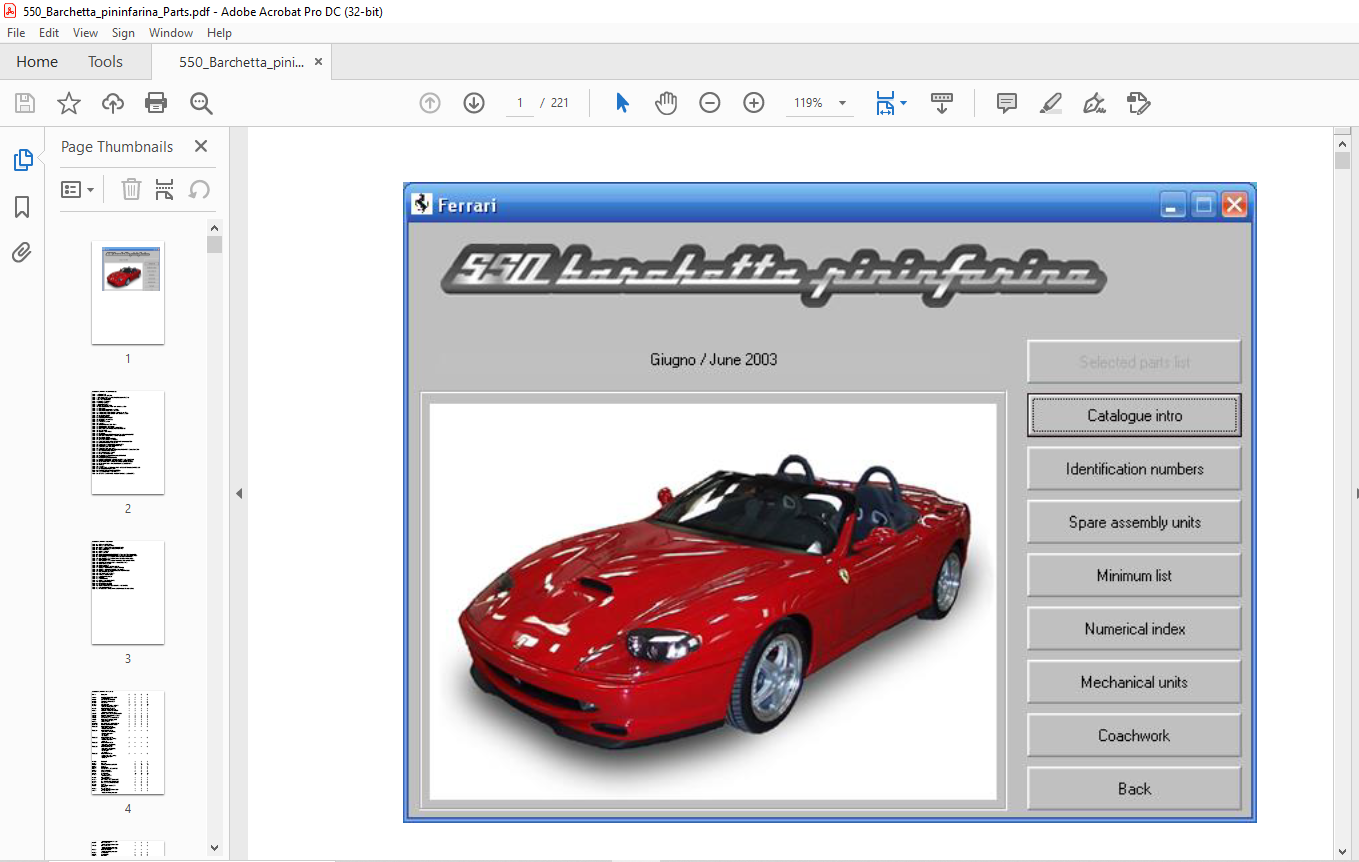Screen dimensions: 1359x862
Task: Activate the Hand pan tool
Action: (x=666, y=103)
